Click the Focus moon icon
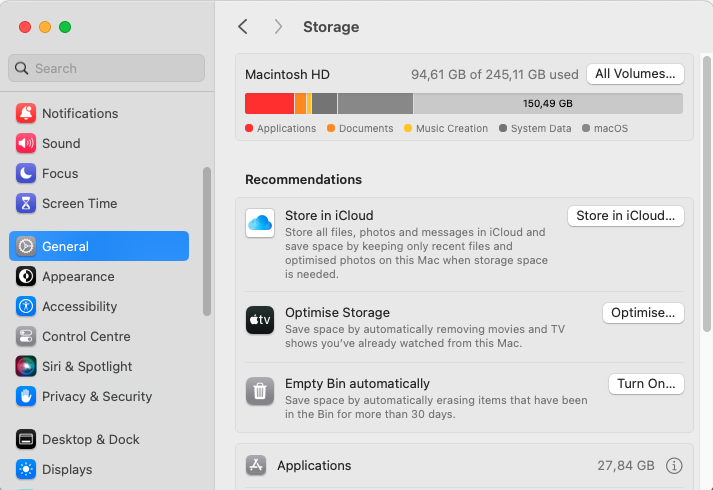 click(x=26, y=173)
